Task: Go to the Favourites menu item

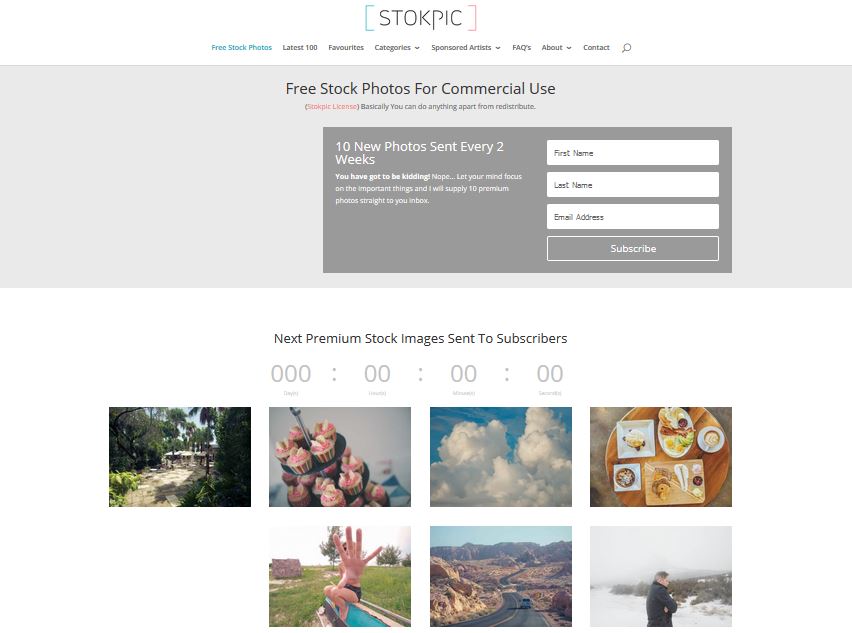Action: pos(346,48)
